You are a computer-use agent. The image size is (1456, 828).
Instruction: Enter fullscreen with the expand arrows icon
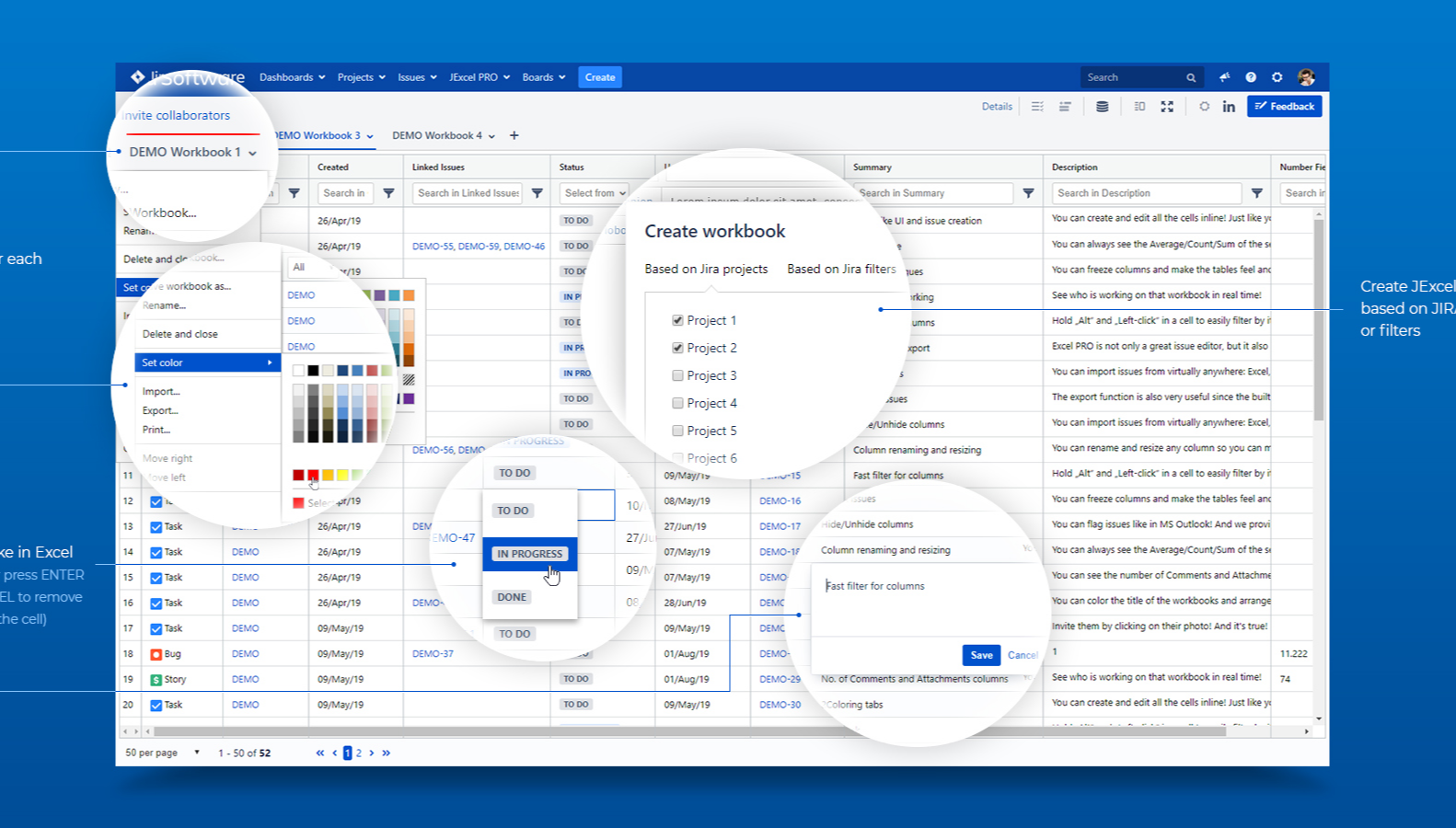pos(1167,107)
